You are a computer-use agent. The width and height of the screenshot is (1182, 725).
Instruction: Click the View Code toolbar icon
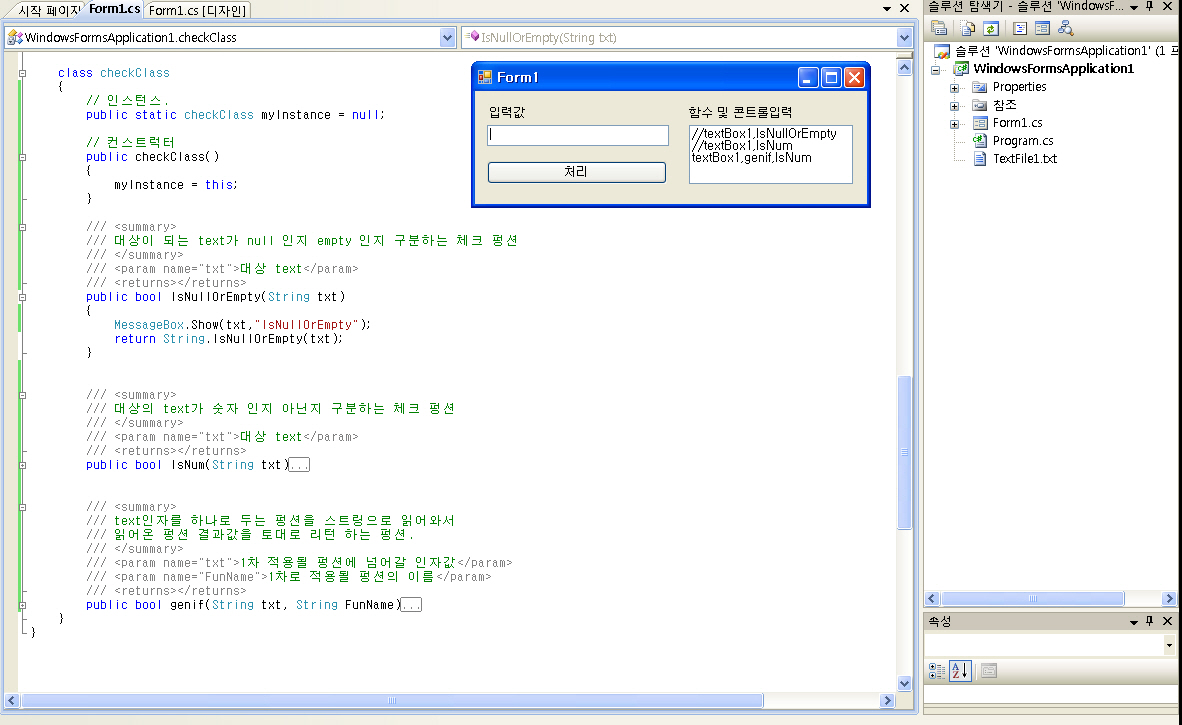point(1020,29)
